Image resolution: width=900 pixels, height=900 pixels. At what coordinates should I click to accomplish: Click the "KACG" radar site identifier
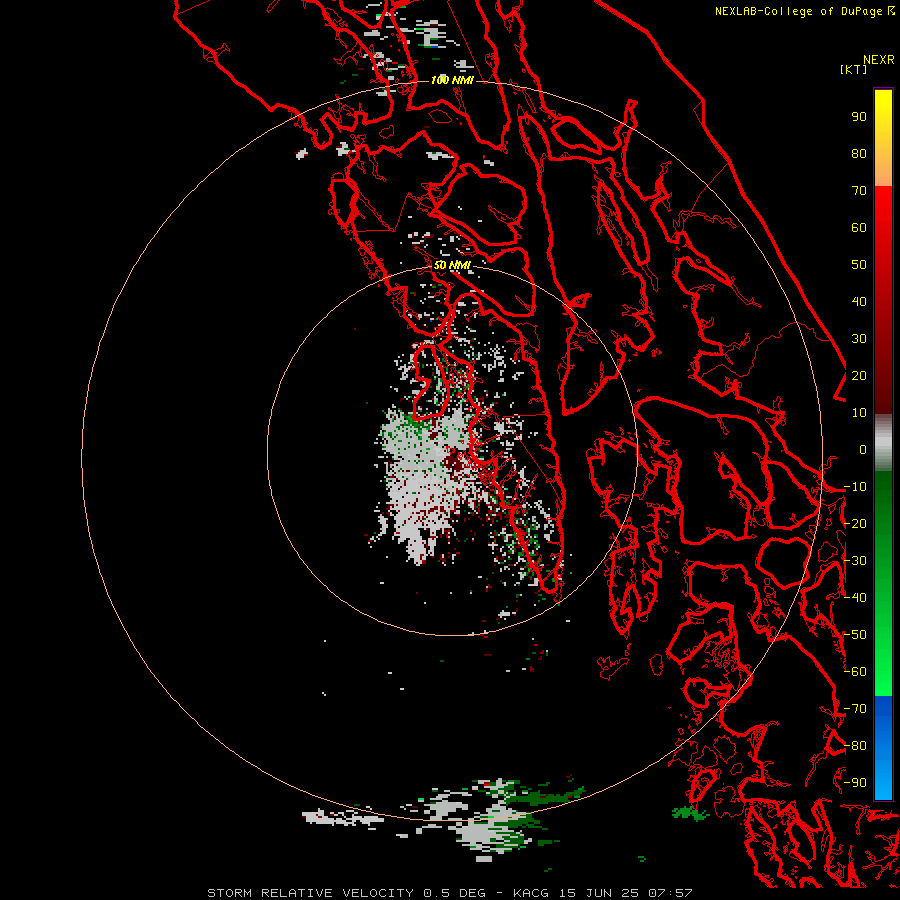pyautogui.click(x=532, y=893)
